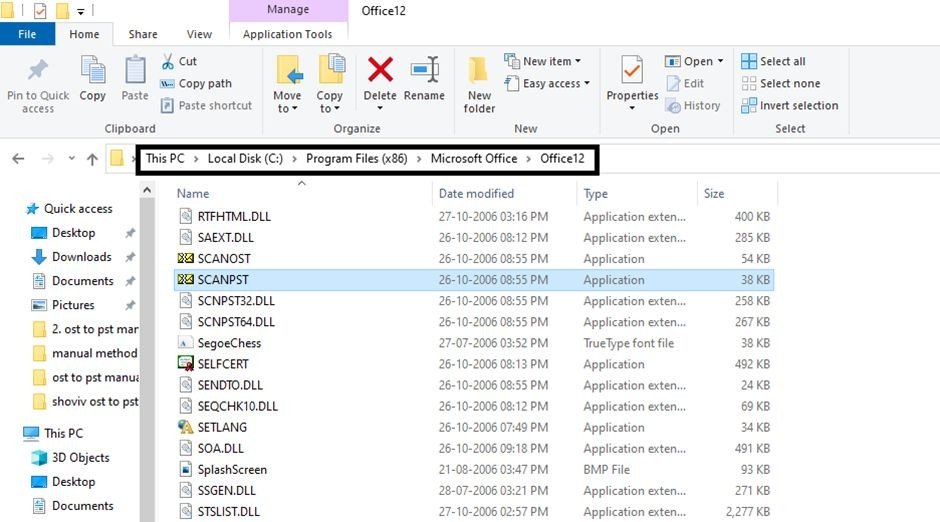Click Select all
Screen dimensions: 940x522
click(x=773, y=61)
